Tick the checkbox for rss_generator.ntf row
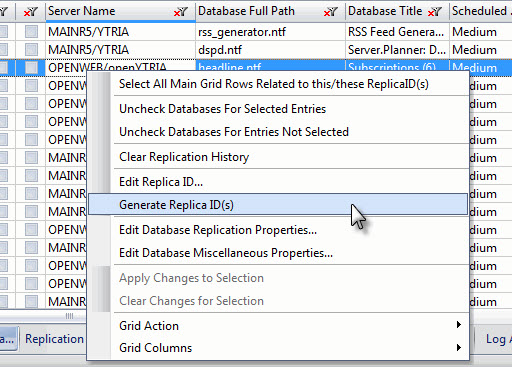Viewport: 512px width, 367px height. click(x=31, y=32)
